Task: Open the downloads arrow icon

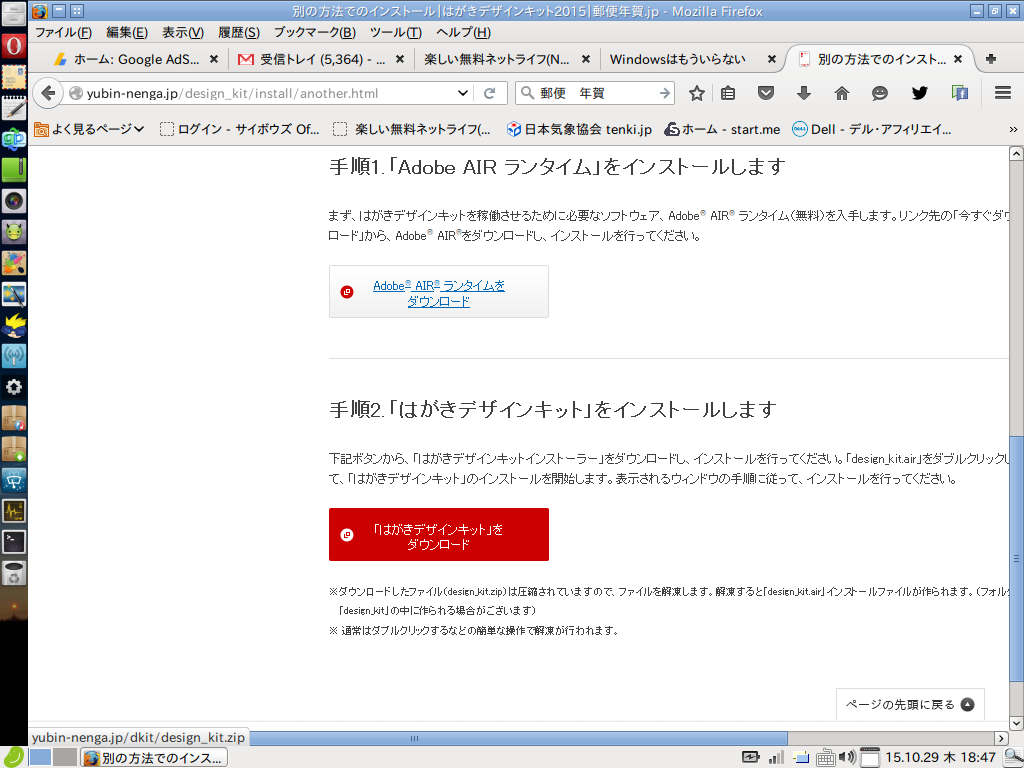Action: pos(804,93)
